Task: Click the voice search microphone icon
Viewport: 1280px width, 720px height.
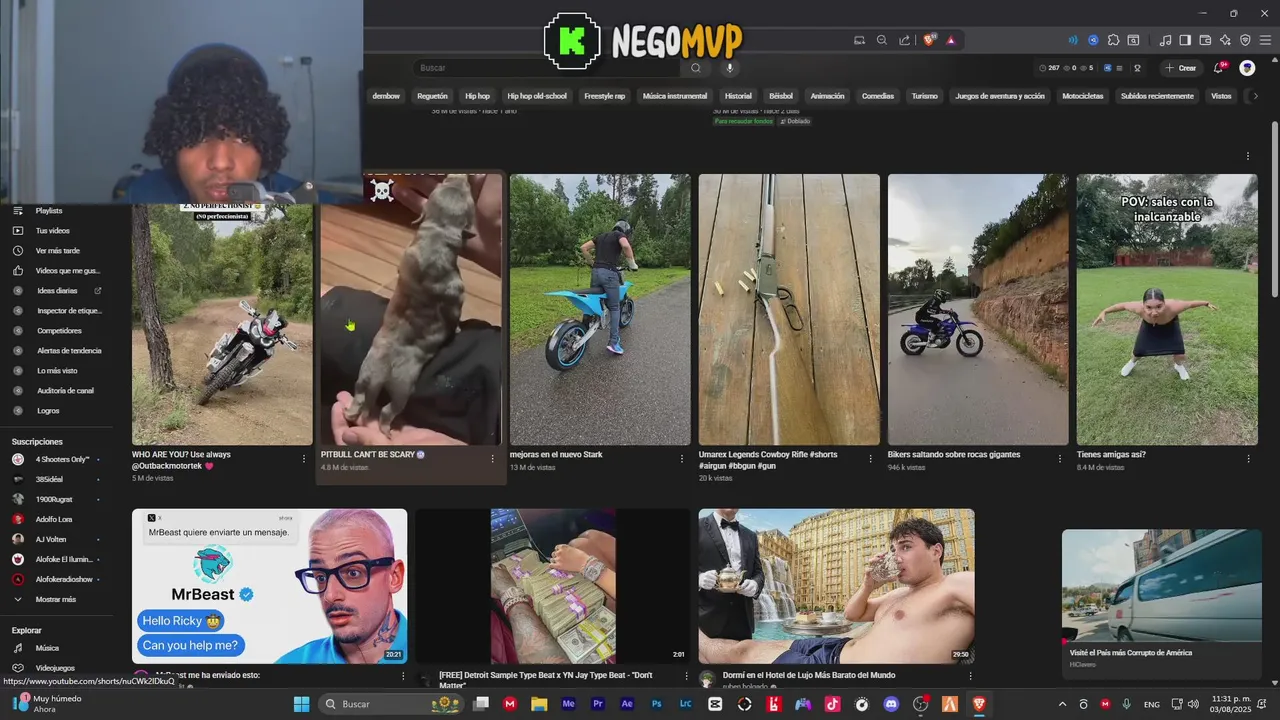Action: pyautogui.click(x=729, y=68)
